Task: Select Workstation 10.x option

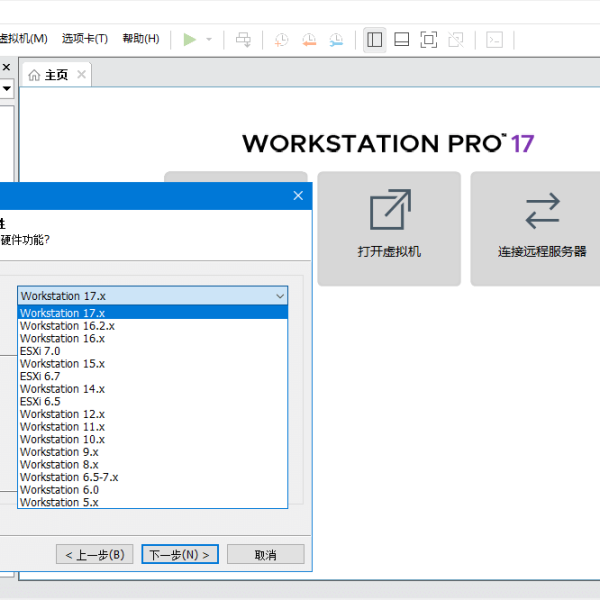Action: [x=152, y=439]
